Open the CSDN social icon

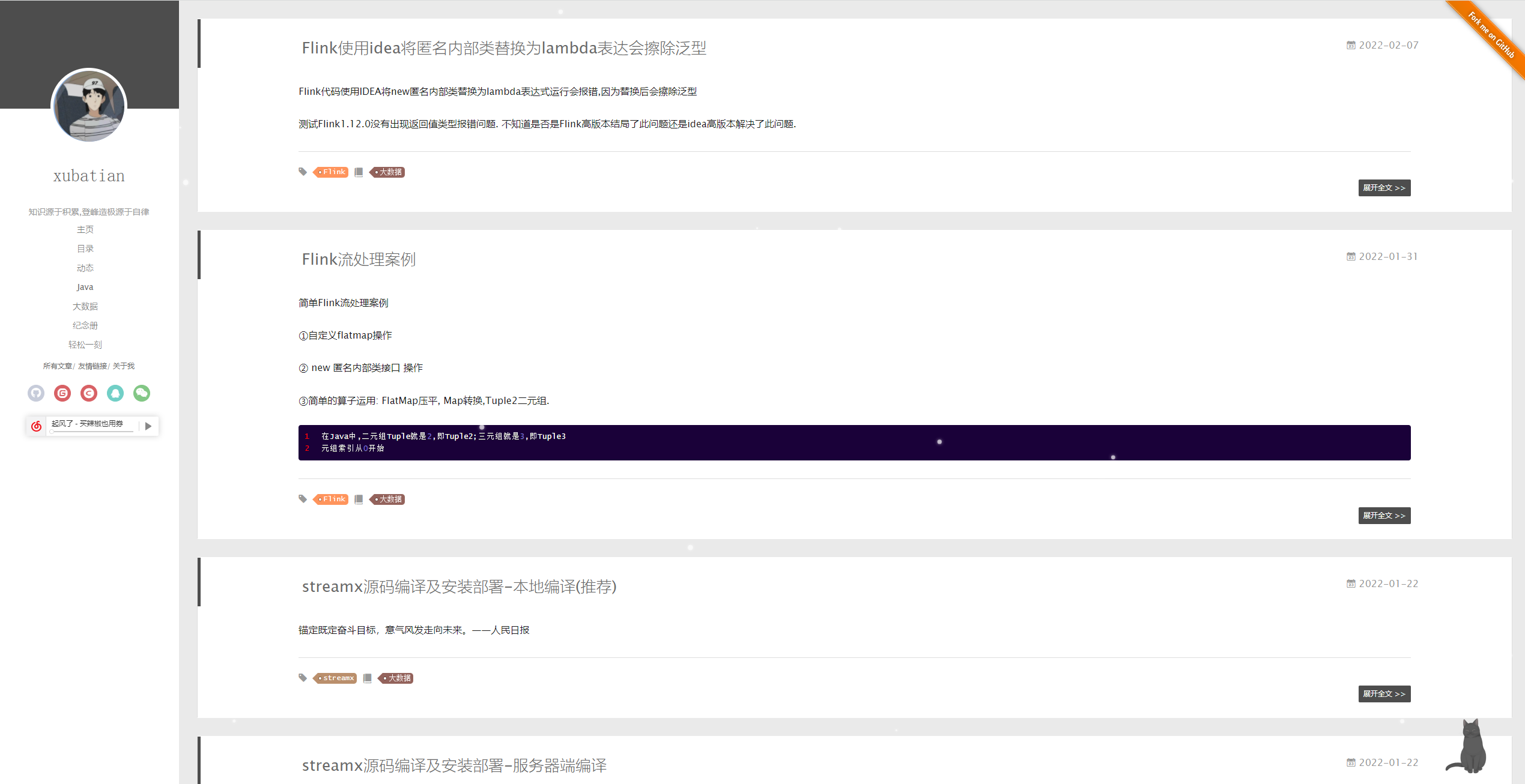(x=89, y=393)
